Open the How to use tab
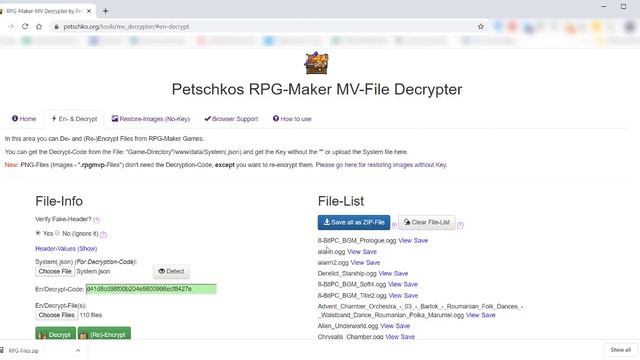The height and width of the screenshot is (360, 640). point(292,119)
